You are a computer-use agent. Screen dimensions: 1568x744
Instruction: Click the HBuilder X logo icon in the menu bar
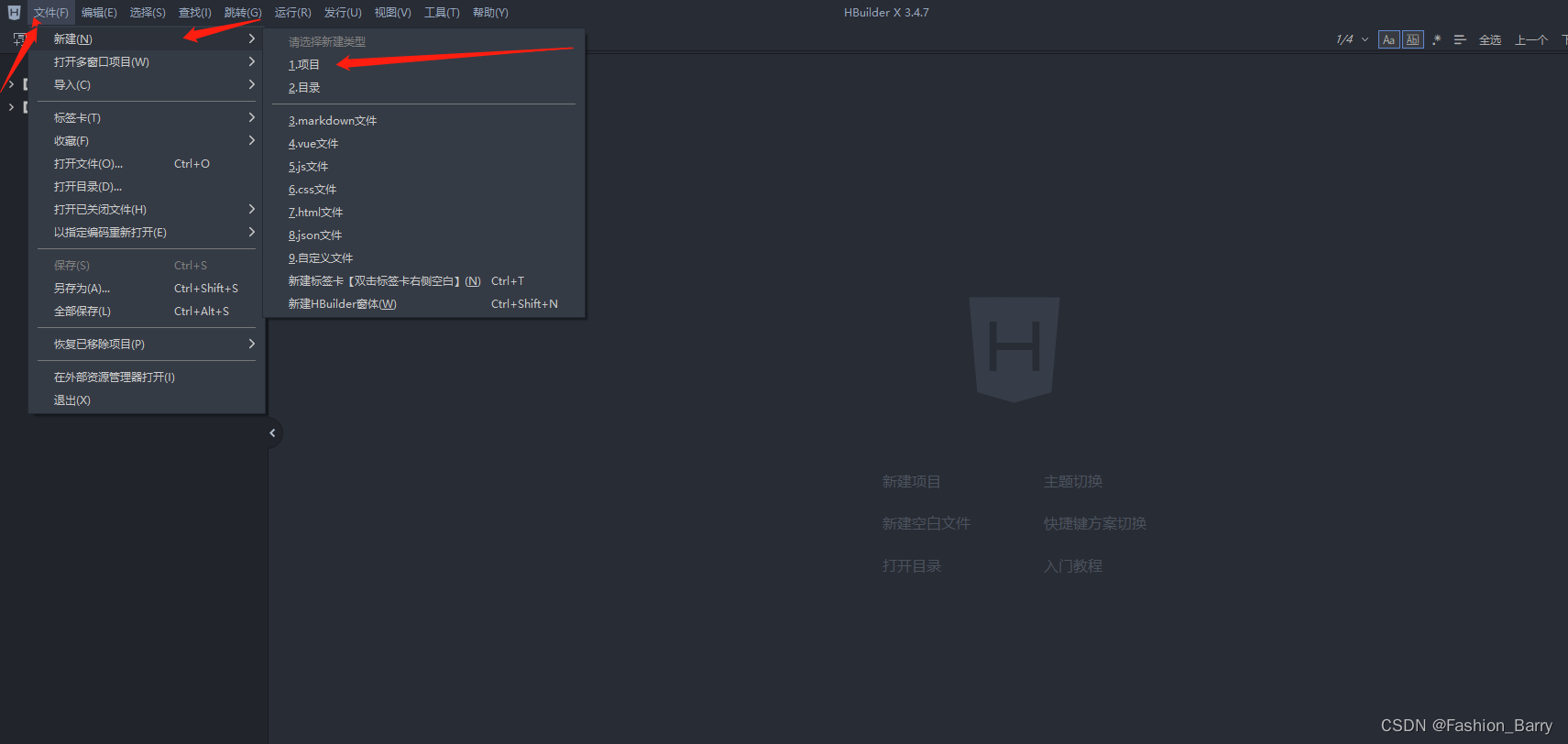[14, 13]
